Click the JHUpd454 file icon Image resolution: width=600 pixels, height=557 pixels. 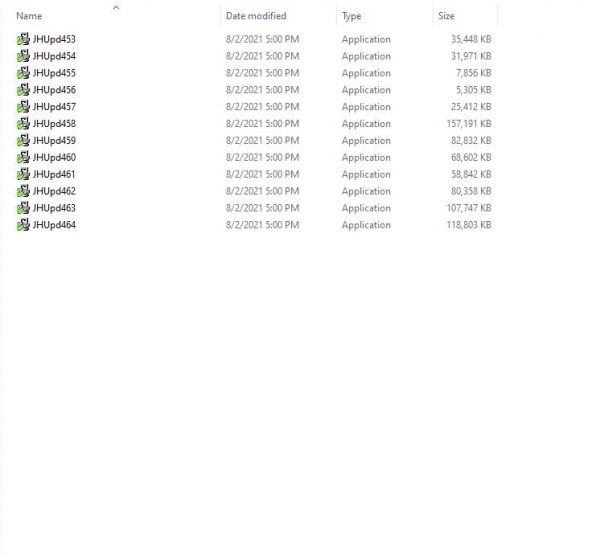pyautogui.click(x=23, y=56)
